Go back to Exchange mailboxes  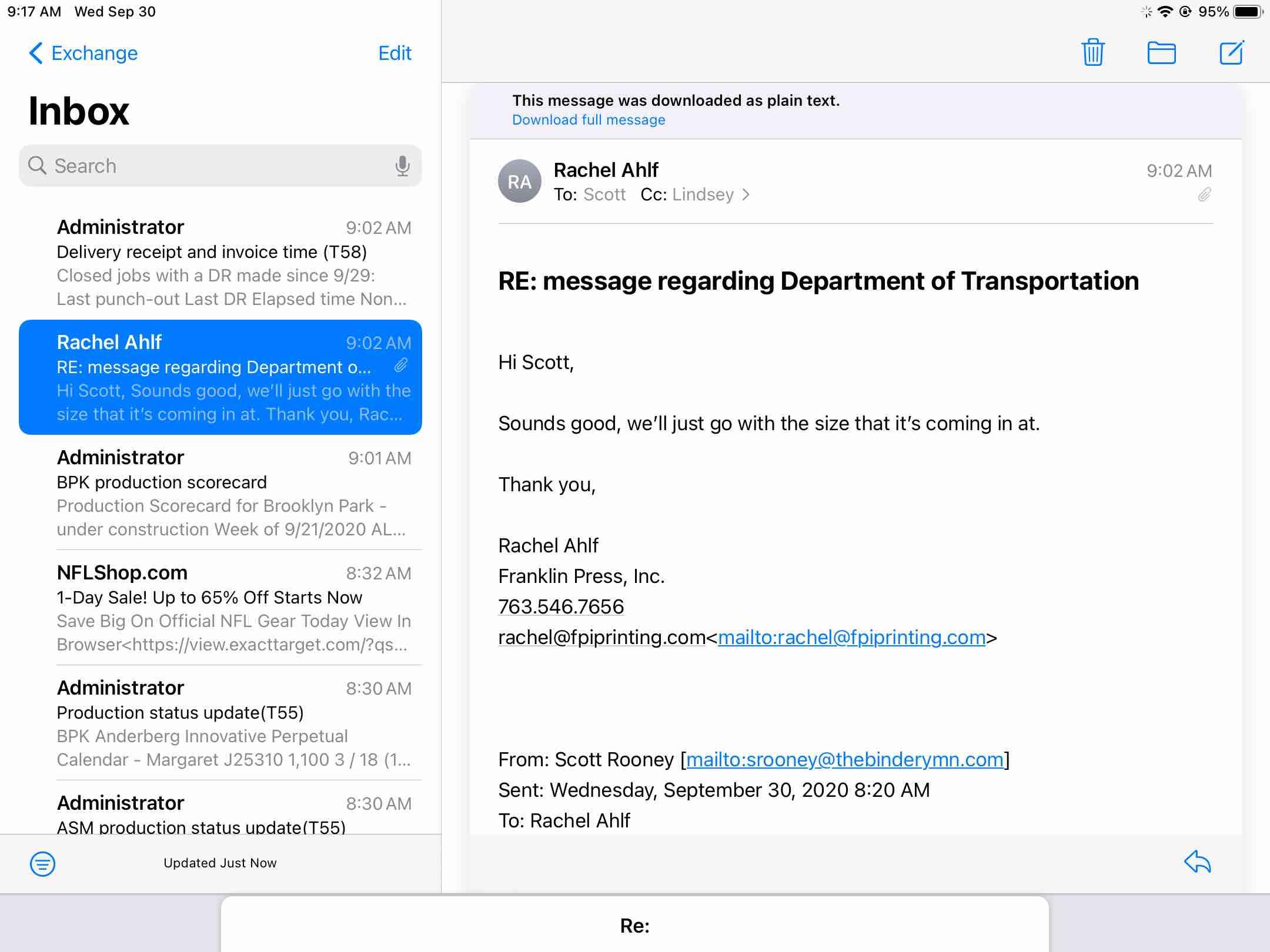point(83,53)
